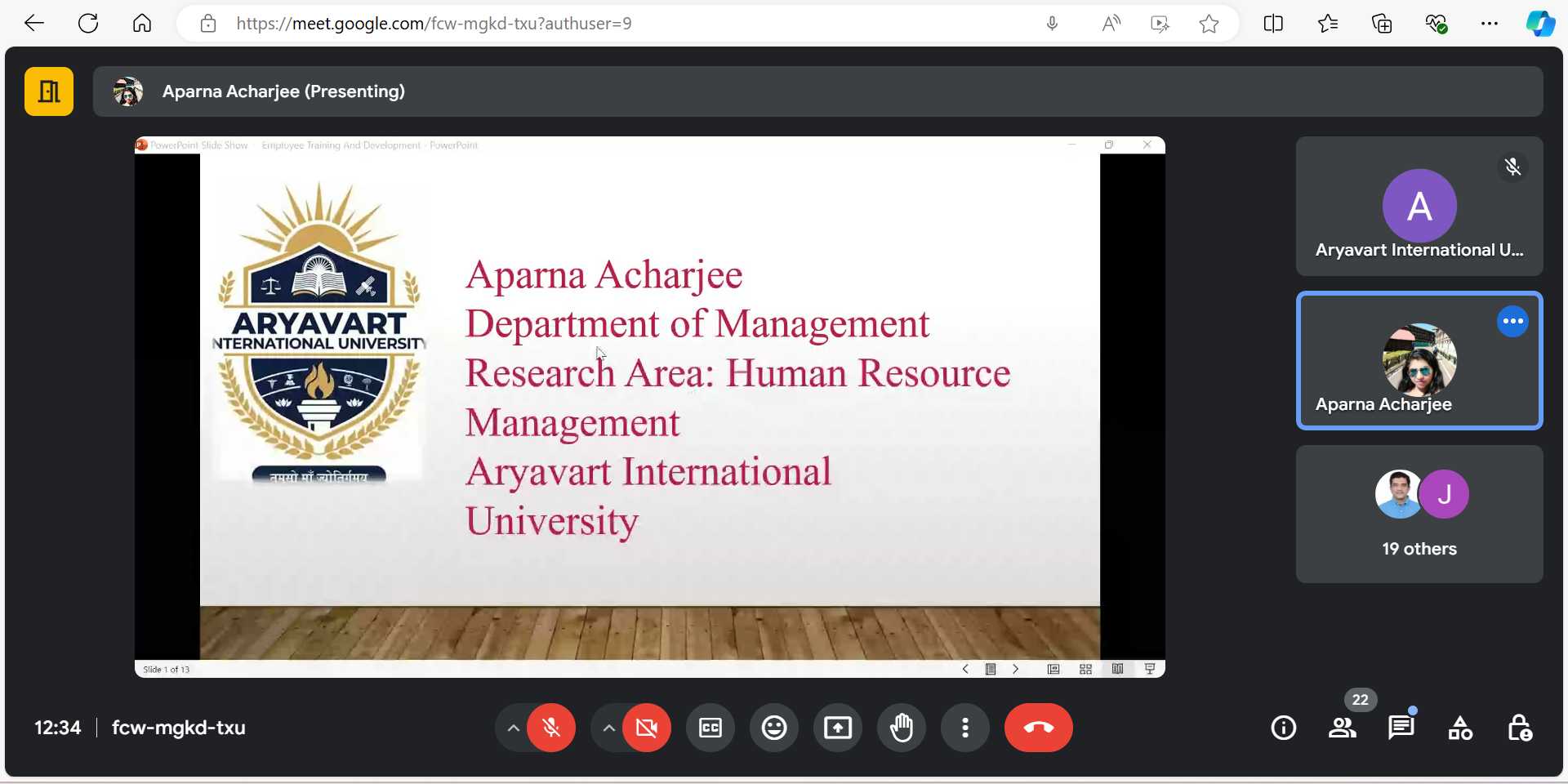
Task: Start presentation Slide Show view
Action: 1150,669
